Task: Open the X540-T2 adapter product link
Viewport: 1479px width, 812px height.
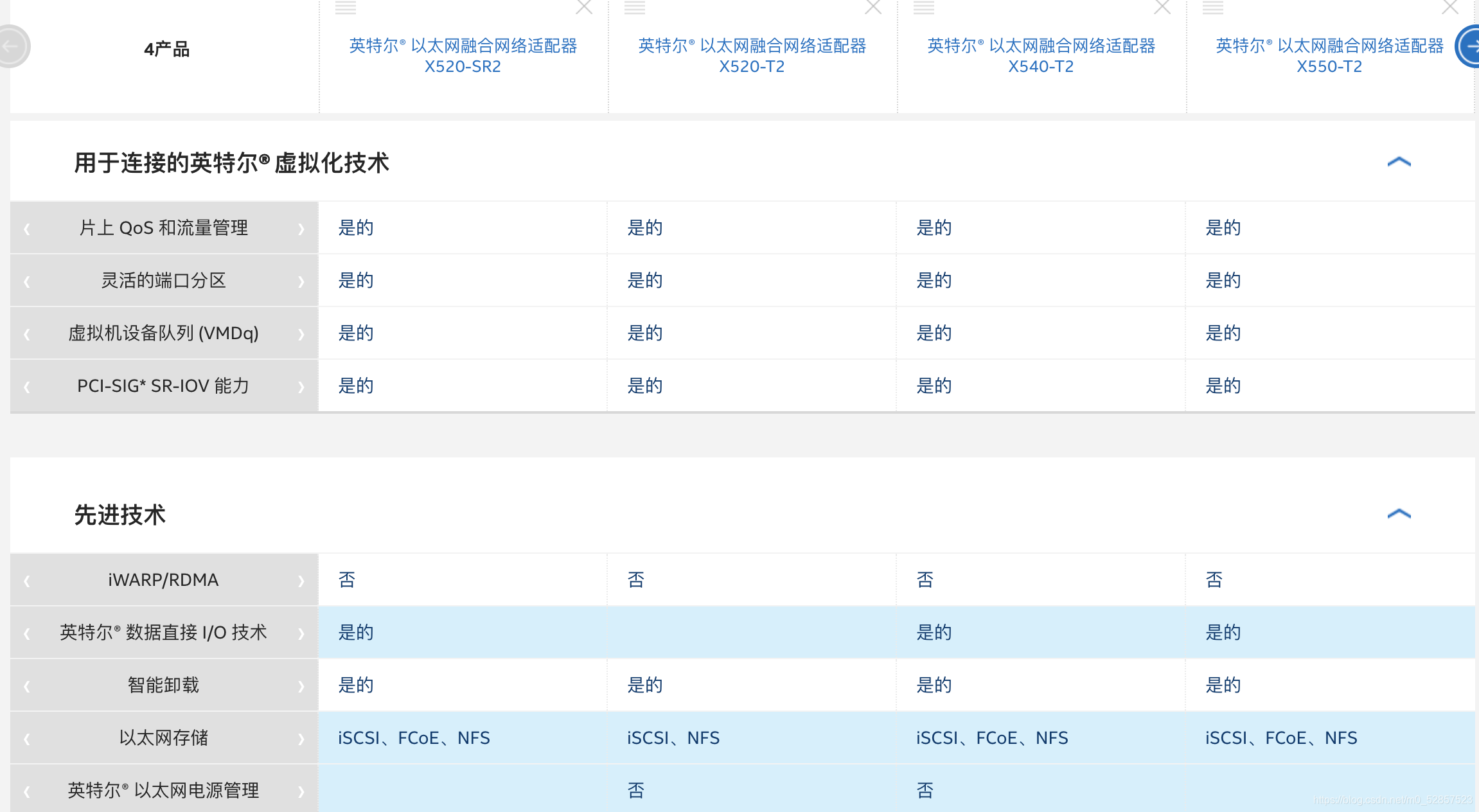Action: [1041, 56]
